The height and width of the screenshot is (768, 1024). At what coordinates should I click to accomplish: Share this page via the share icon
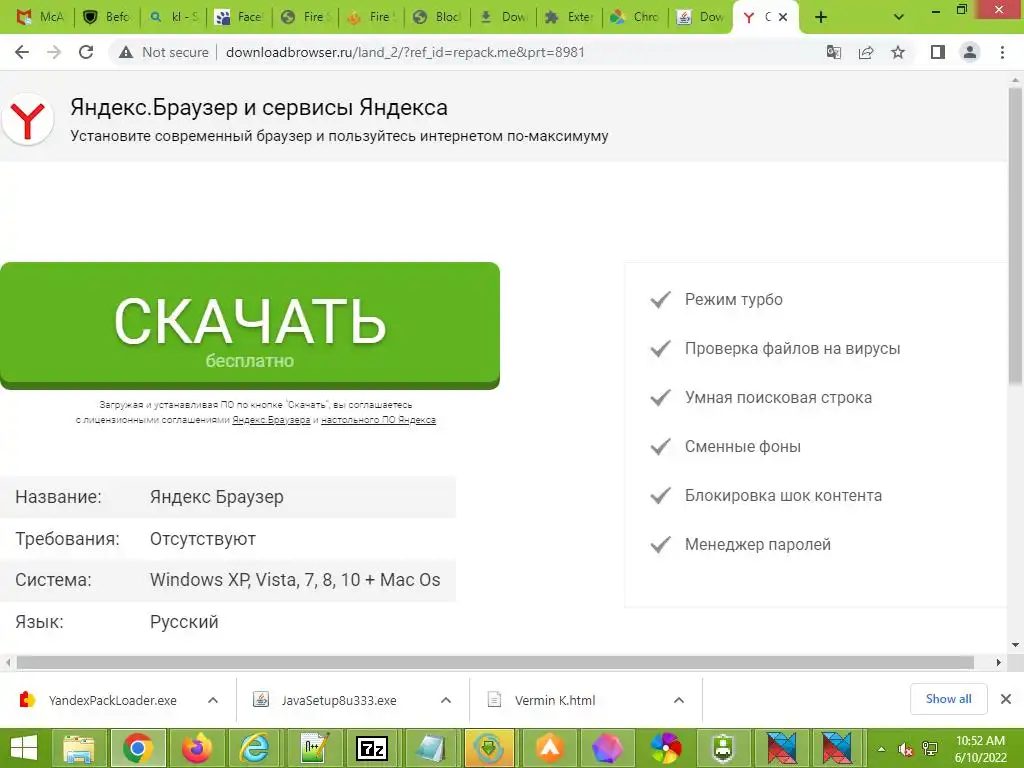point(866,52)
